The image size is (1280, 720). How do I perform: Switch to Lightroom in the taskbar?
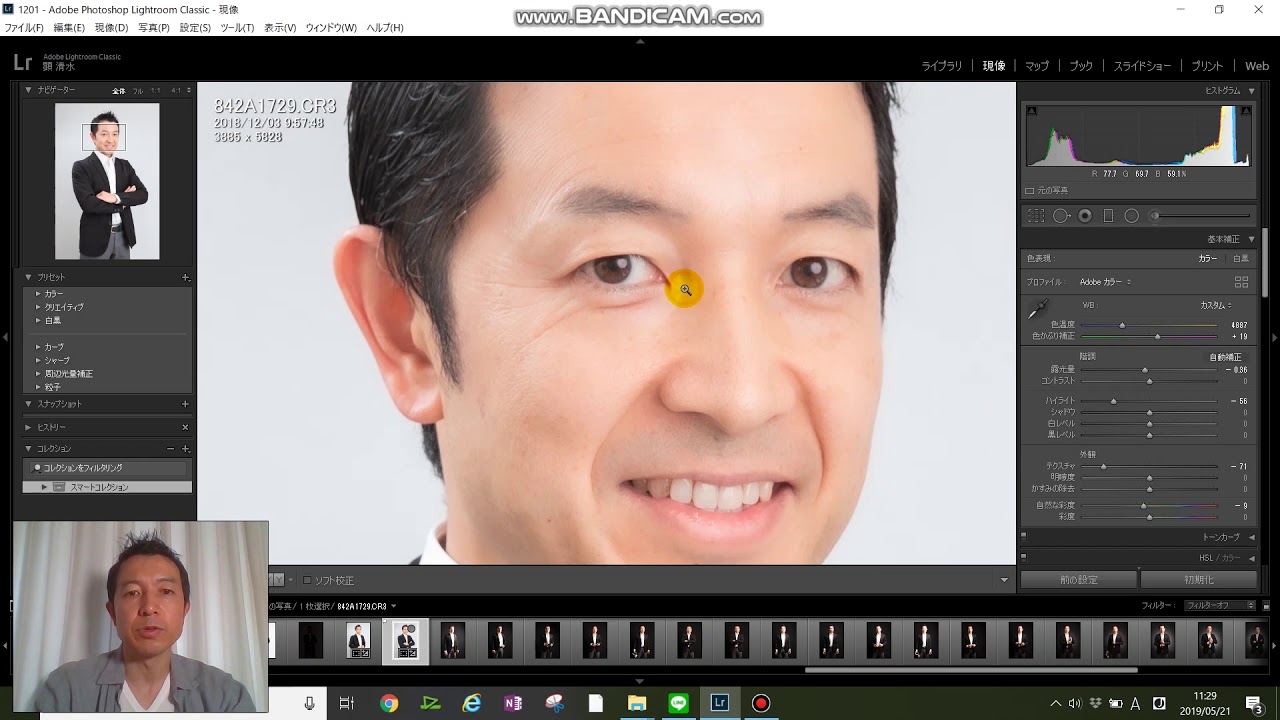pos(719,703)
